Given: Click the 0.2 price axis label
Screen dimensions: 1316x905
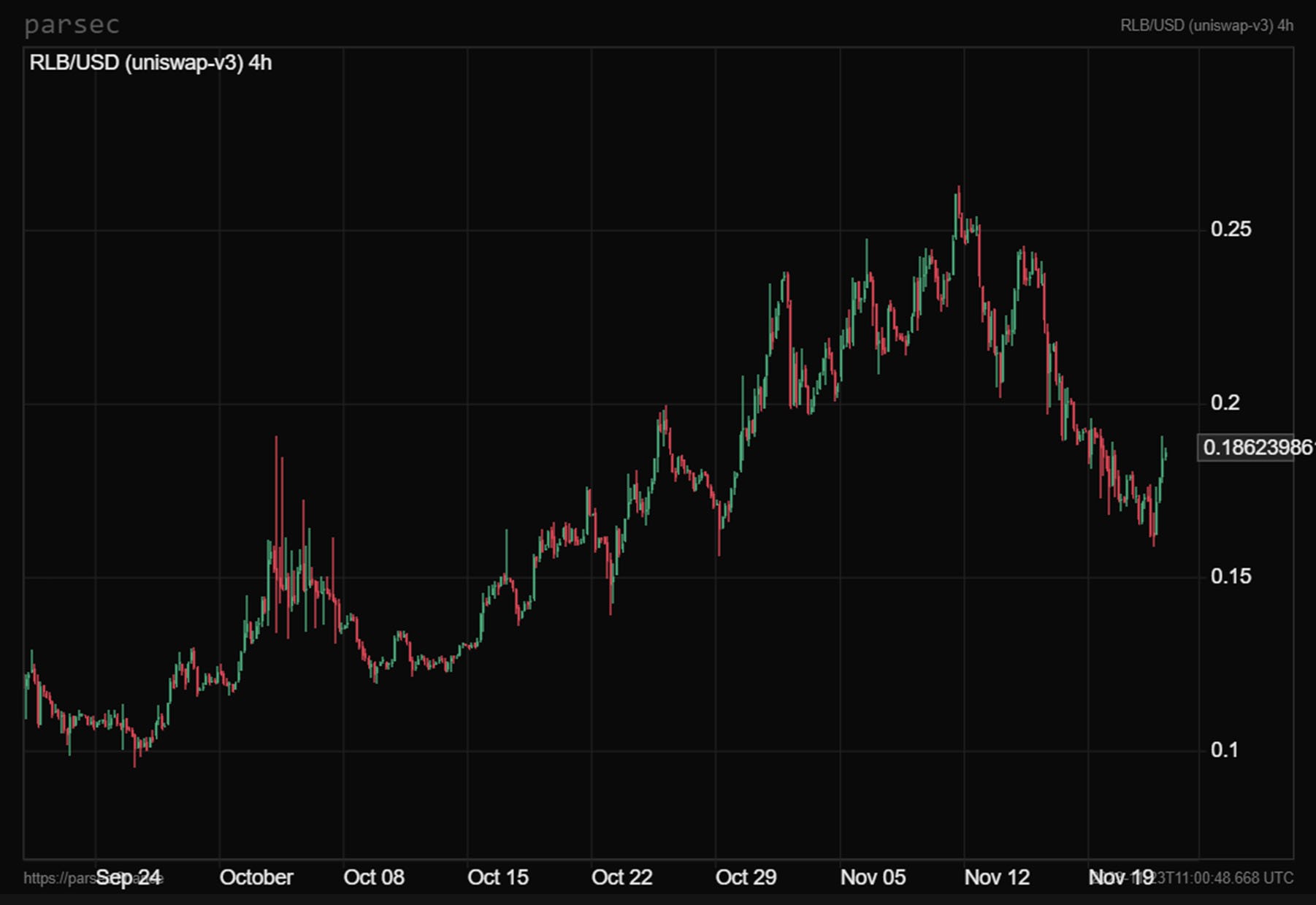Looking at the screenshot, I should pyautogui.click(x=1225, y=402).
